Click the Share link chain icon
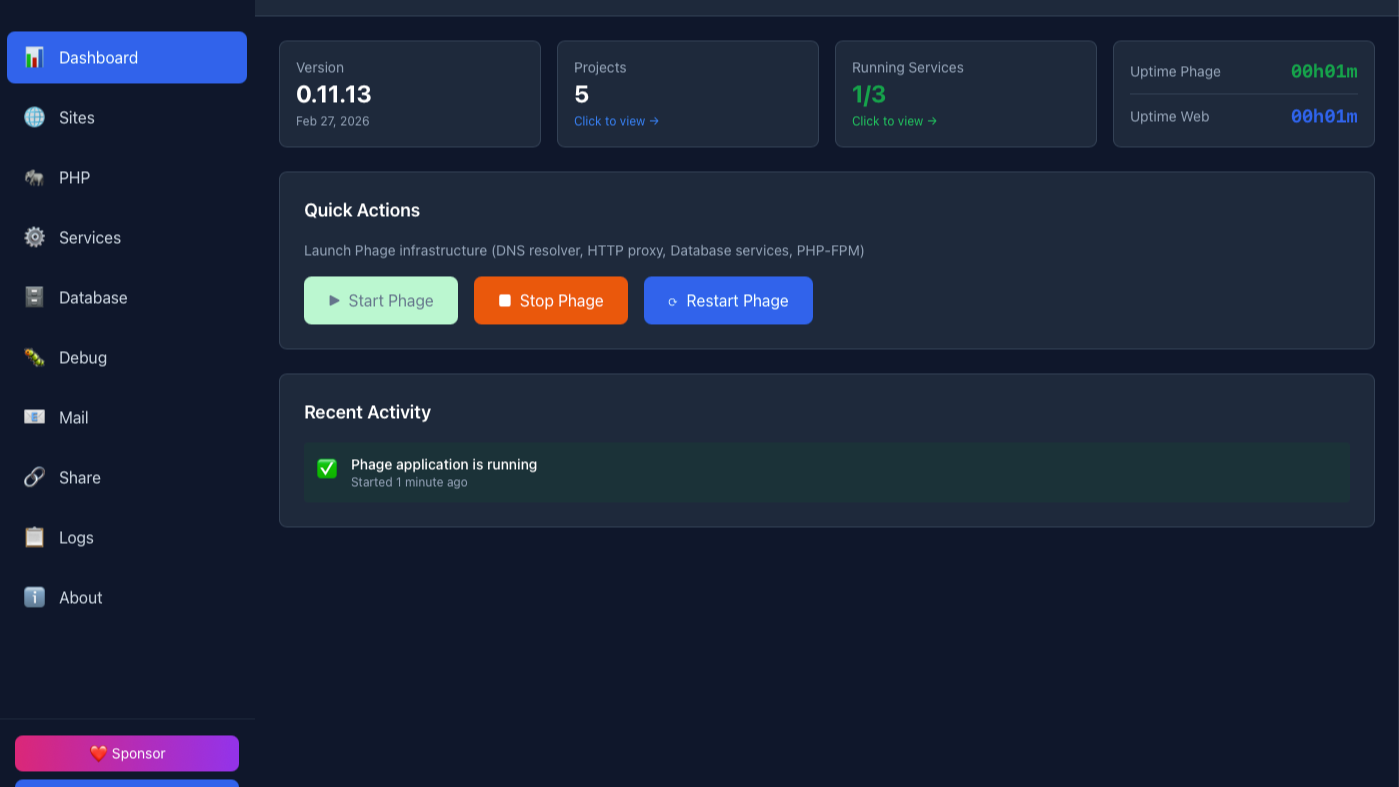 [34, 477]
